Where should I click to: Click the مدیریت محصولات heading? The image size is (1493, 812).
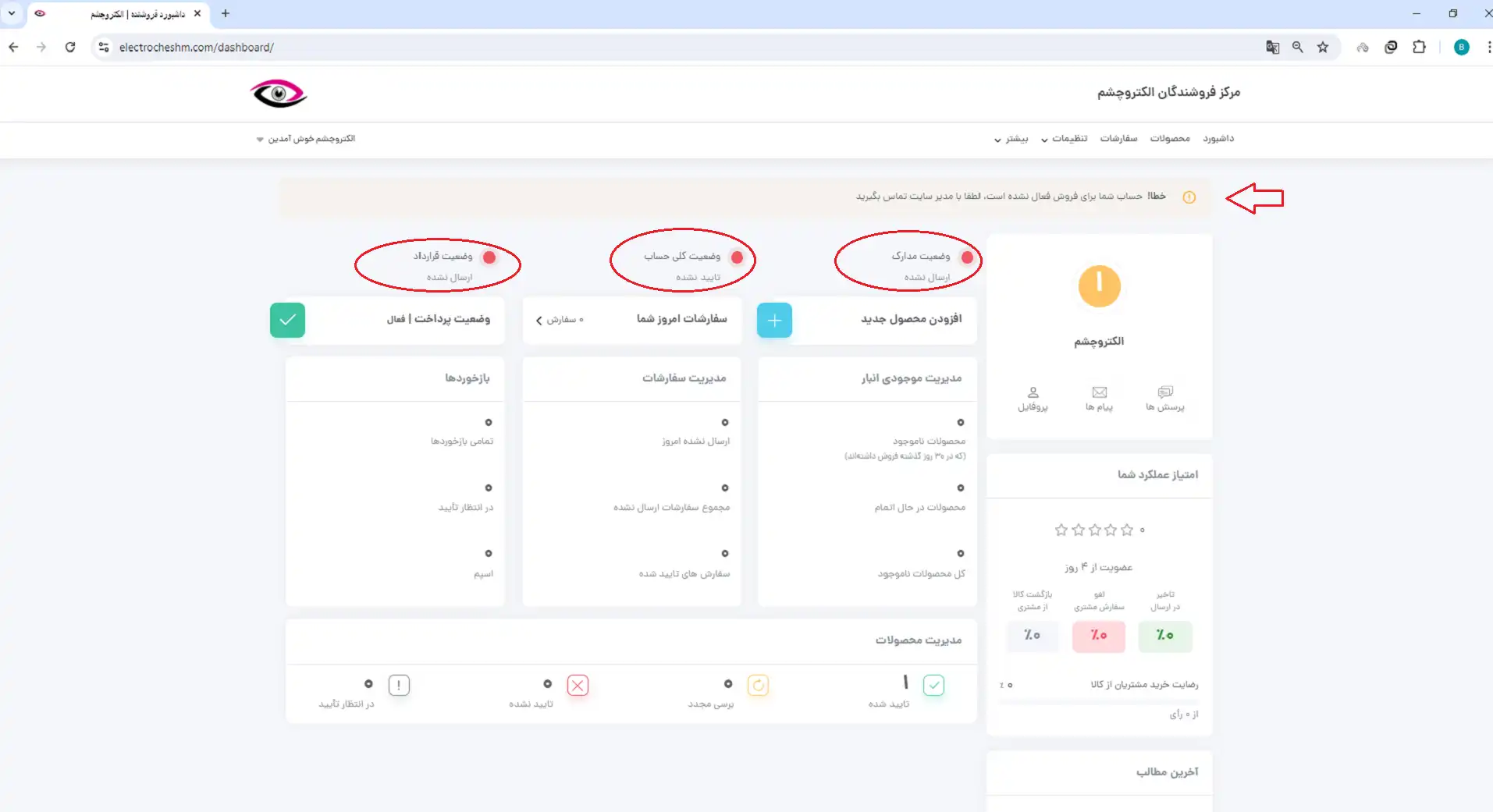(x=918, y=640)
